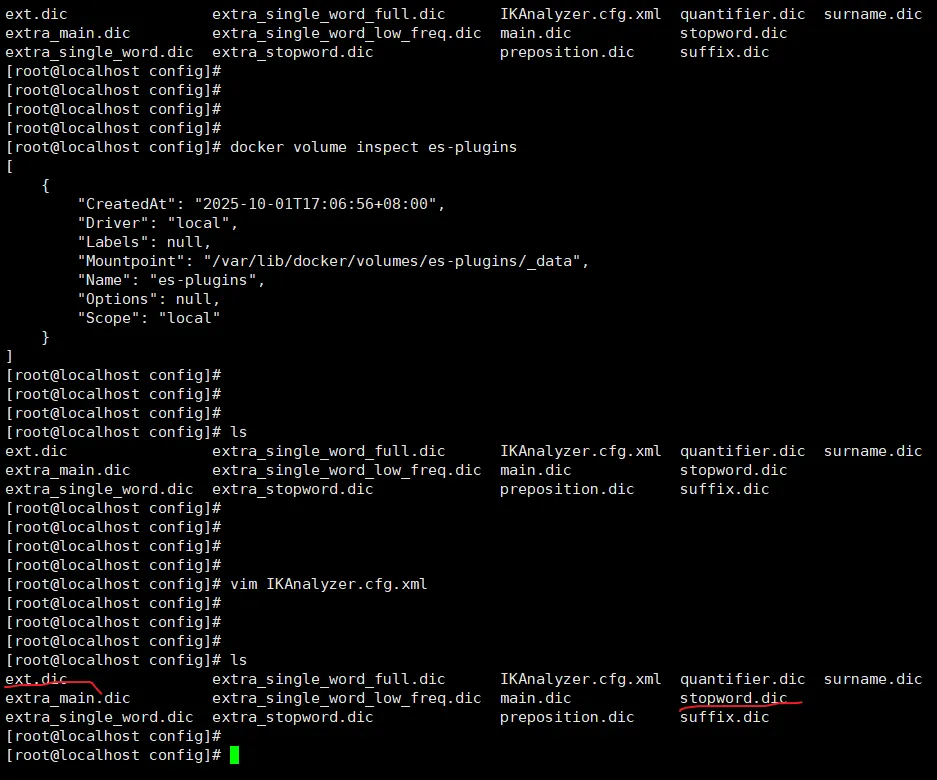The width and height of the screenshot is (937, 780).
Task: Click the last ls command above the cursor
Action: pos(238,660)
